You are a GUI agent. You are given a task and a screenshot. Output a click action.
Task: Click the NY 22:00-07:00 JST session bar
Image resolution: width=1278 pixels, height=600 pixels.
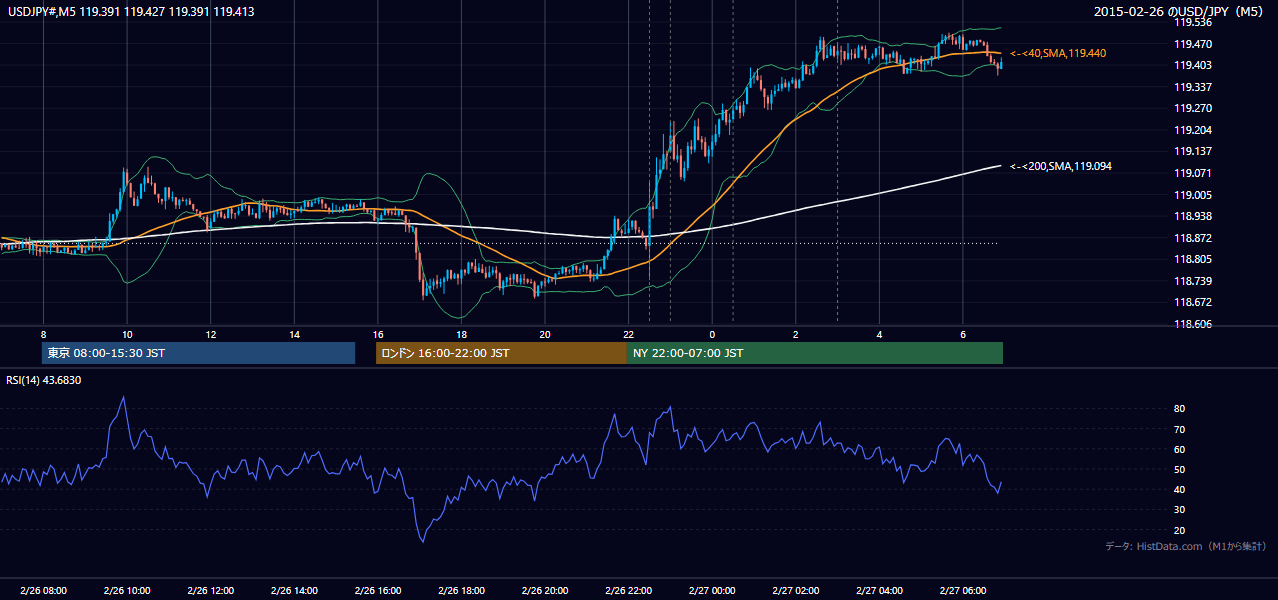tap(815, 353)
